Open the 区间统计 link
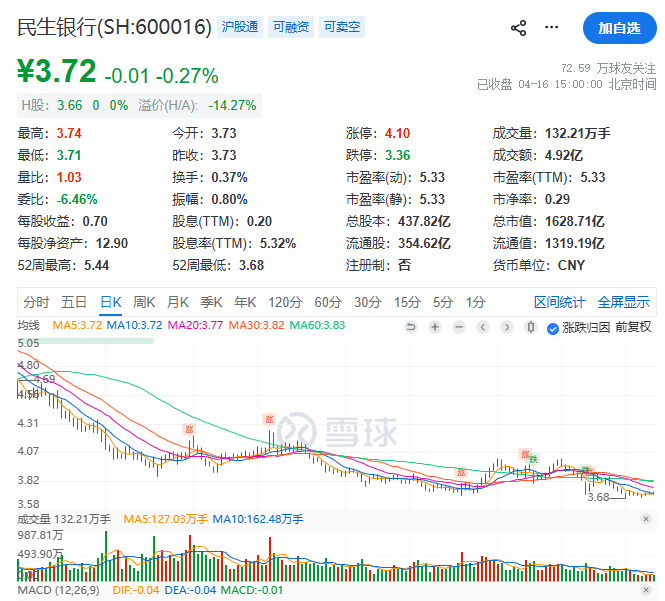665x601 pixels. pos(559,302)
